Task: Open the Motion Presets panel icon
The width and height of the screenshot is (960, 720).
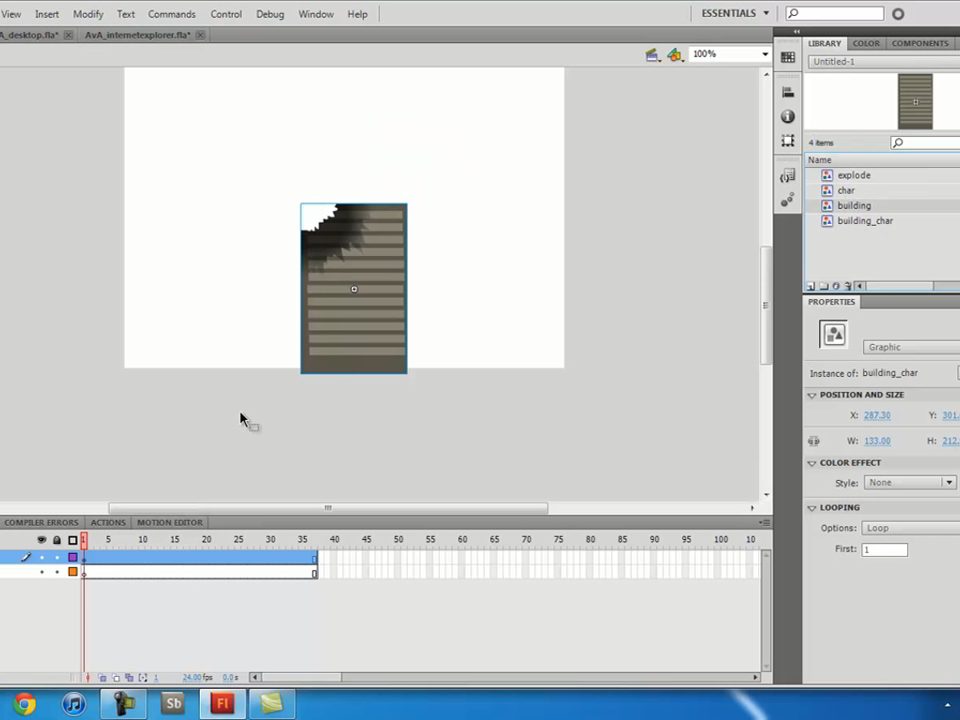Action: tap(788, 200)
